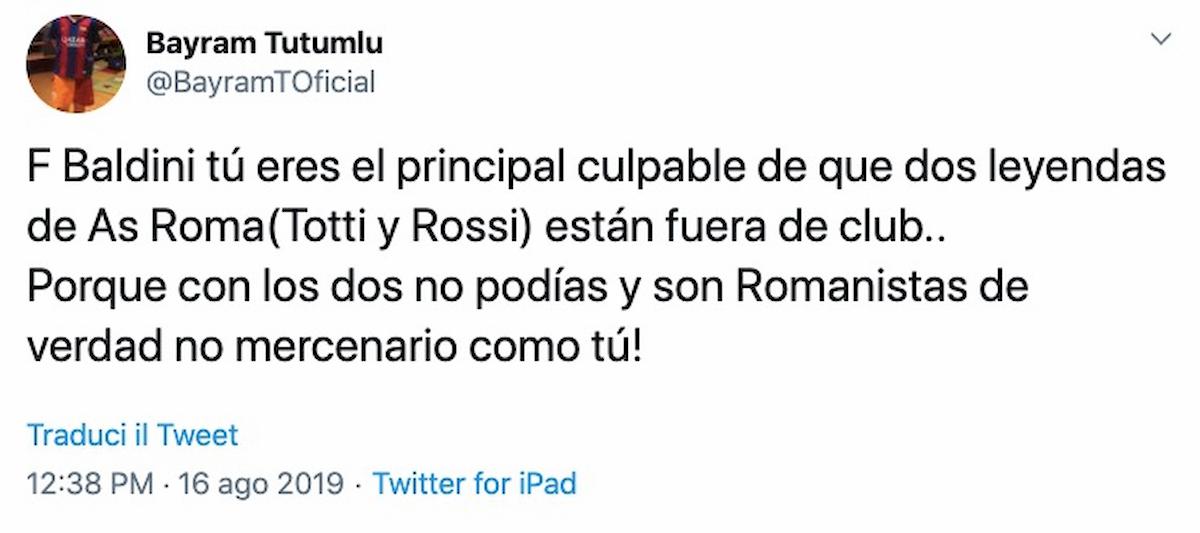Click the @BayramTOficial handle
This screenshot has width=1200, height=533.
261,82
